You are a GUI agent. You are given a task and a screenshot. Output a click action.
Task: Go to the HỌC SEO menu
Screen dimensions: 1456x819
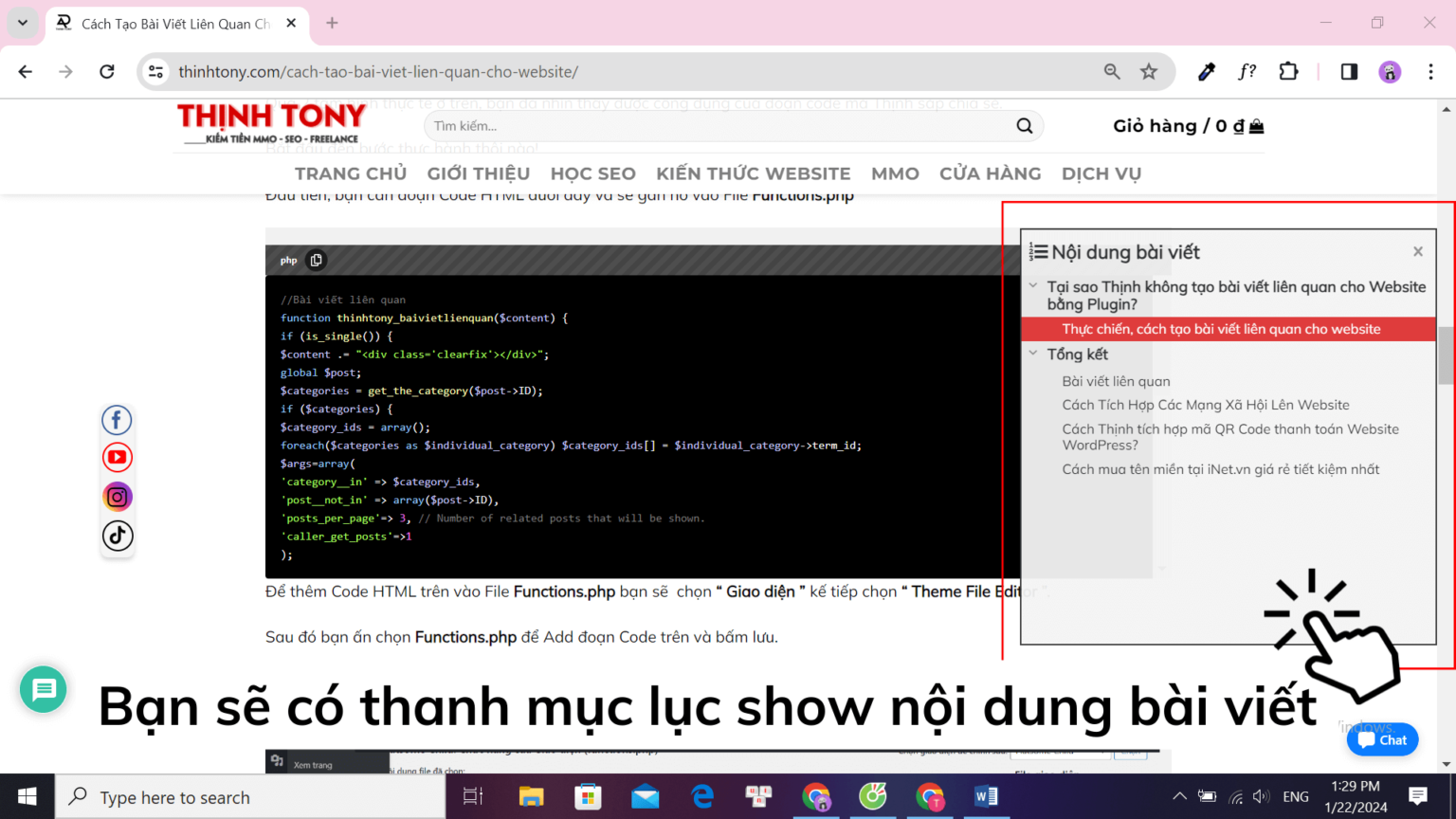point(592,173)
